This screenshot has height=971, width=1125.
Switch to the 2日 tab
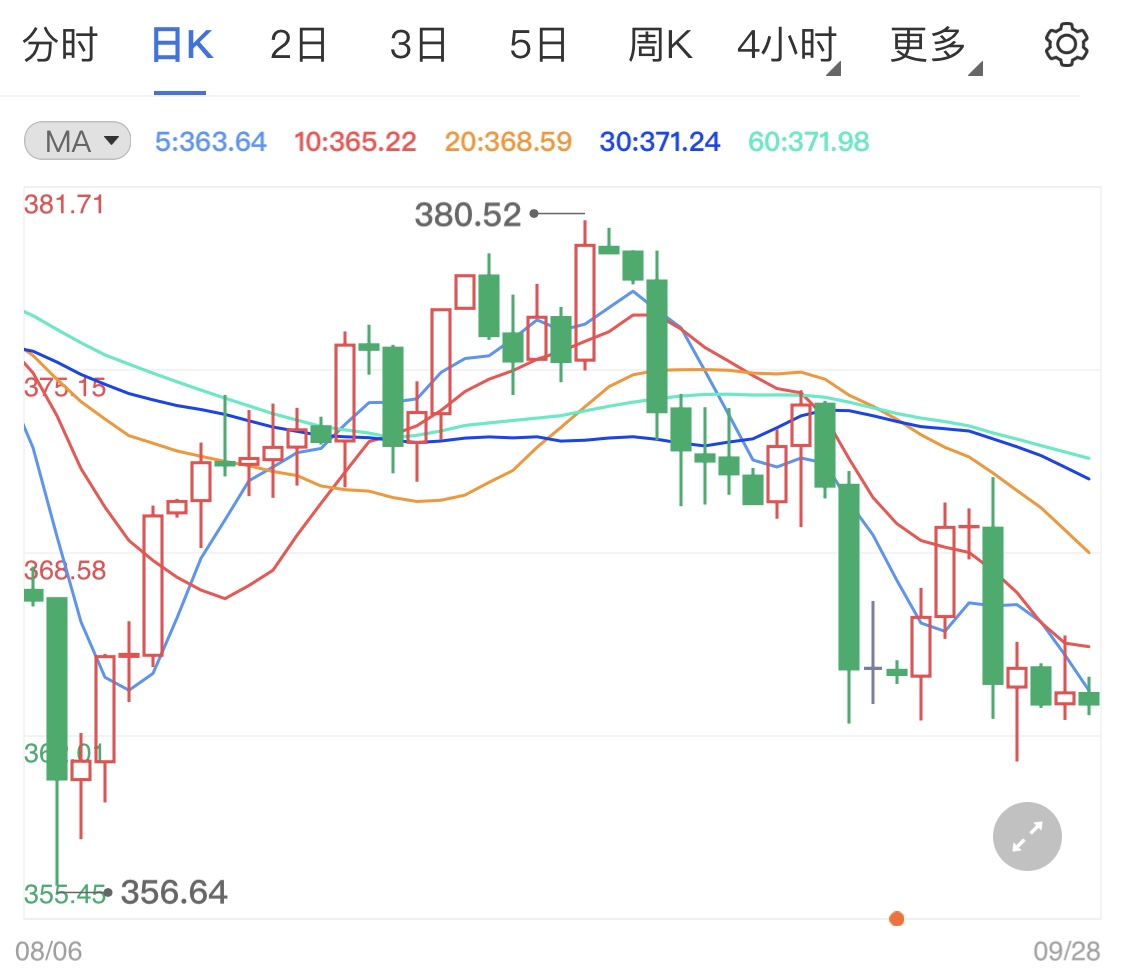pos(298,44)
